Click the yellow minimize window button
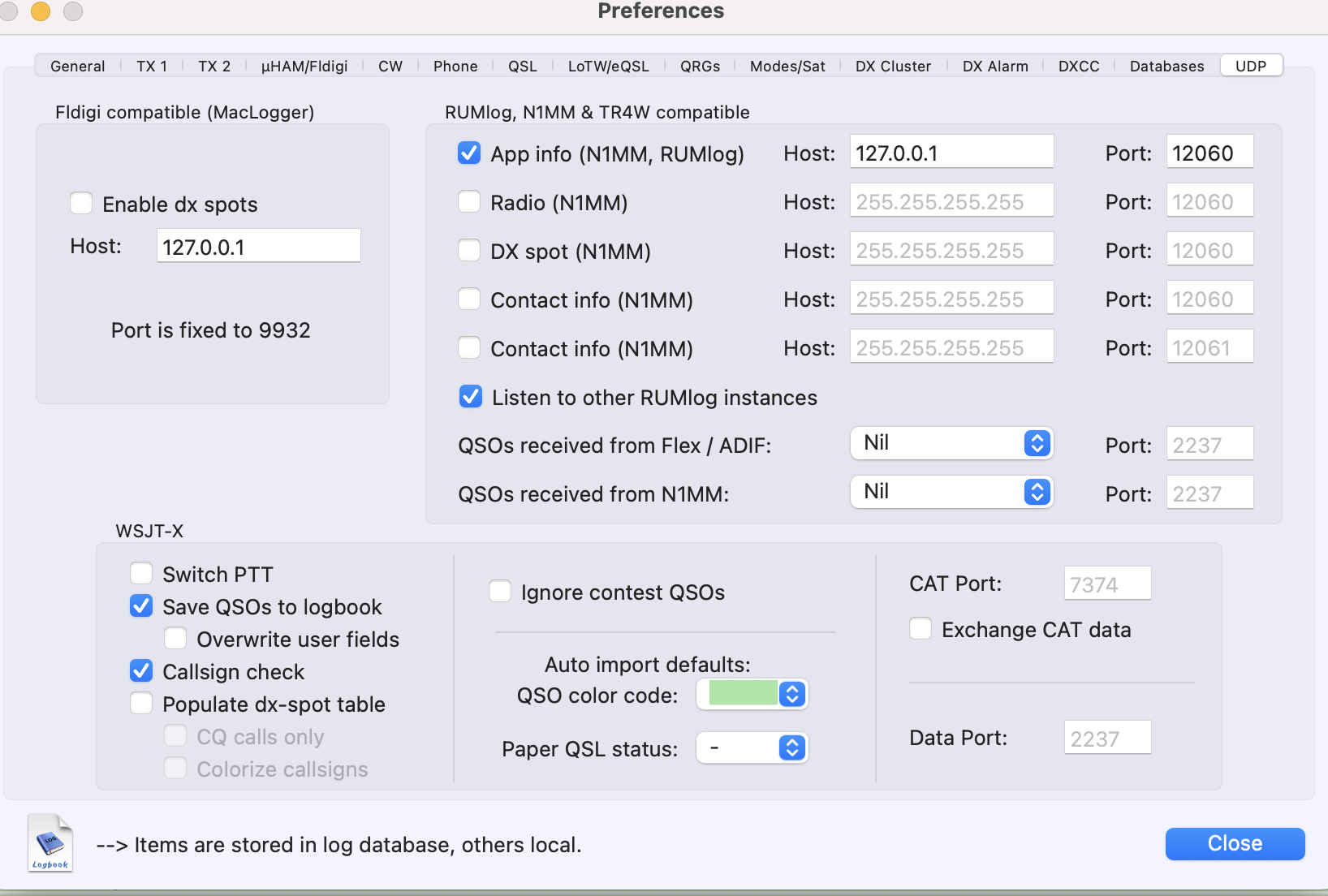Screen dimensions: 1328x896 (x=41, y=11)
